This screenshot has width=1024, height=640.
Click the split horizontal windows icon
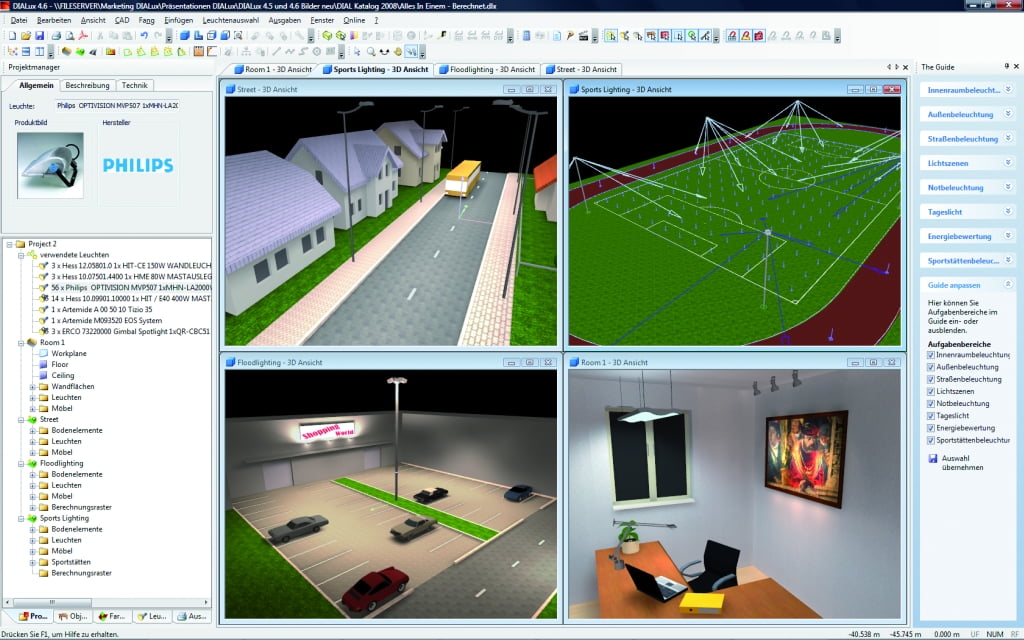[x=26, y=52]
